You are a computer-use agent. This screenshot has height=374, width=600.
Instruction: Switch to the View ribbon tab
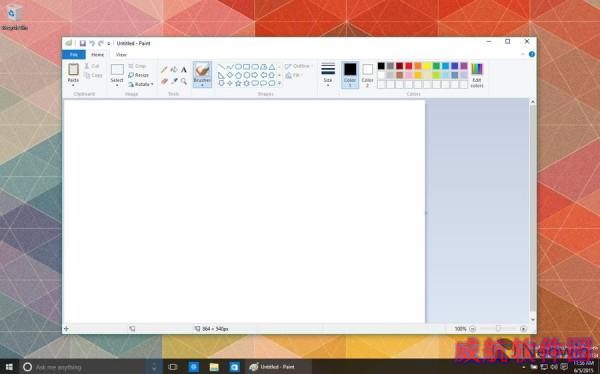pos(121,55)
